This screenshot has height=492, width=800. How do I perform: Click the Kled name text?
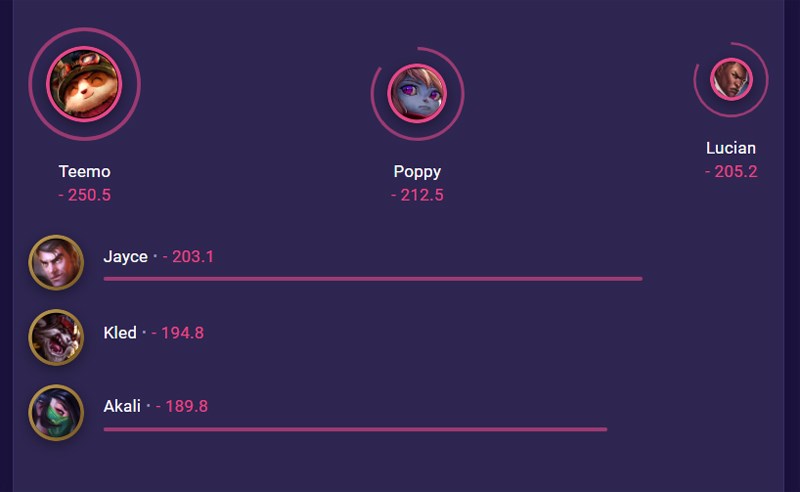(120, 333)
